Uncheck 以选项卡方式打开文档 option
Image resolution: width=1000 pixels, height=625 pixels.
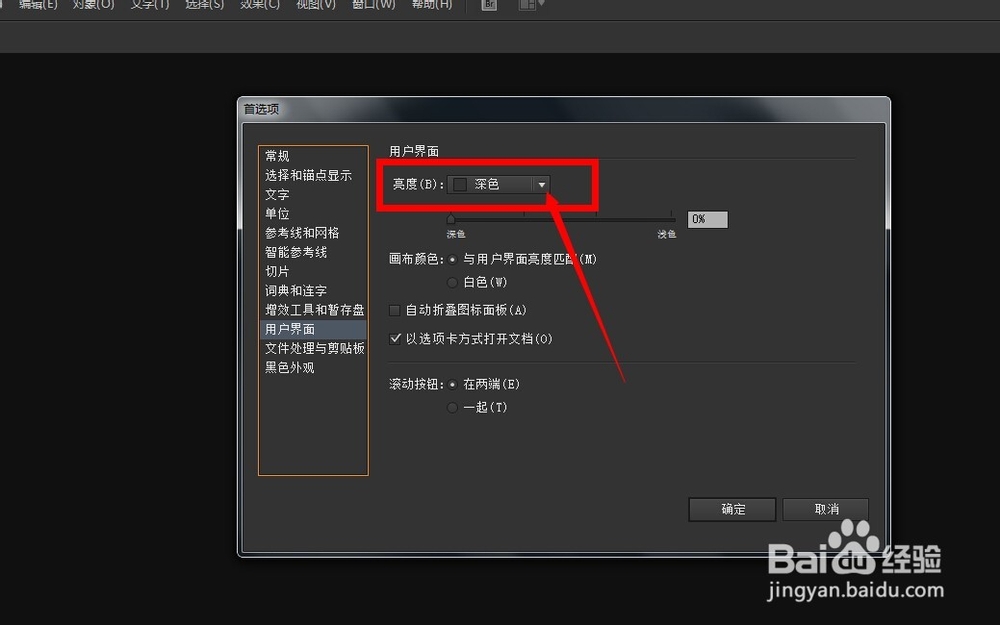397,338
